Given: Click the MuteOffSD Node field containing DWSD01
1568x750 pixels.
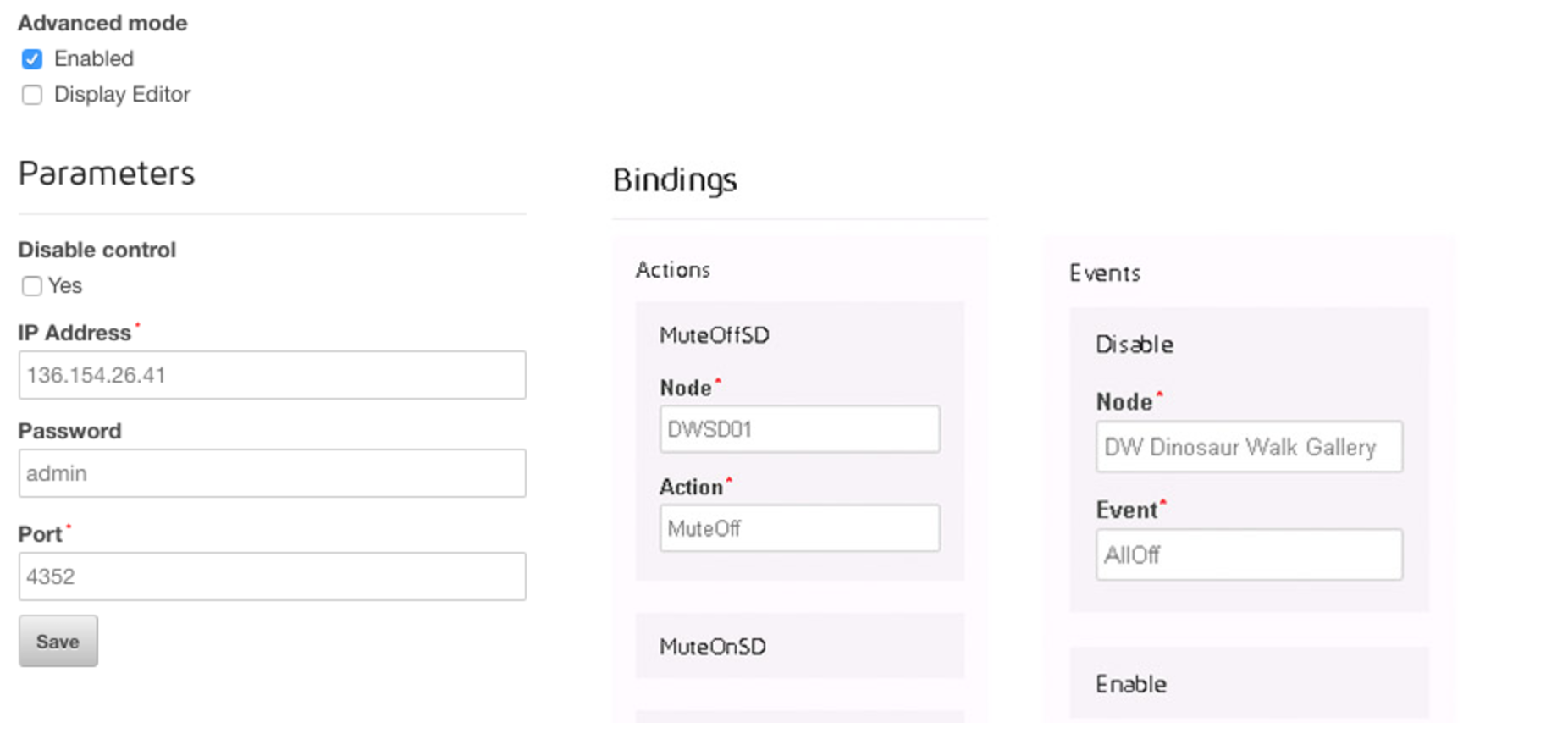Looking at the screenshot, I should (799, 429).
